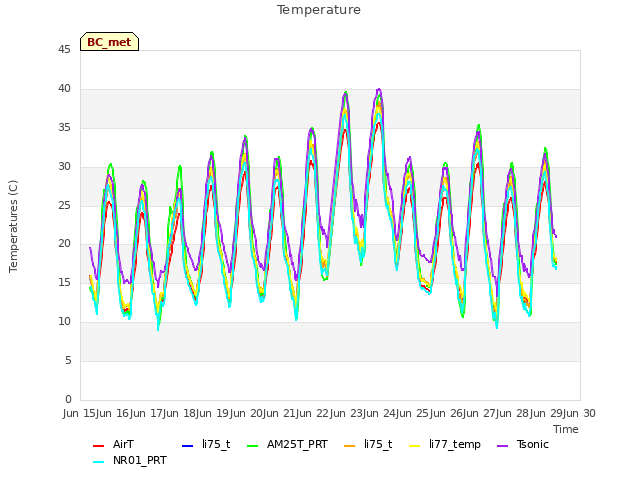The width and height of the screenshot is (640, 480).
Task: Click the red AirT legend swatch
Action: click(98, 446)
